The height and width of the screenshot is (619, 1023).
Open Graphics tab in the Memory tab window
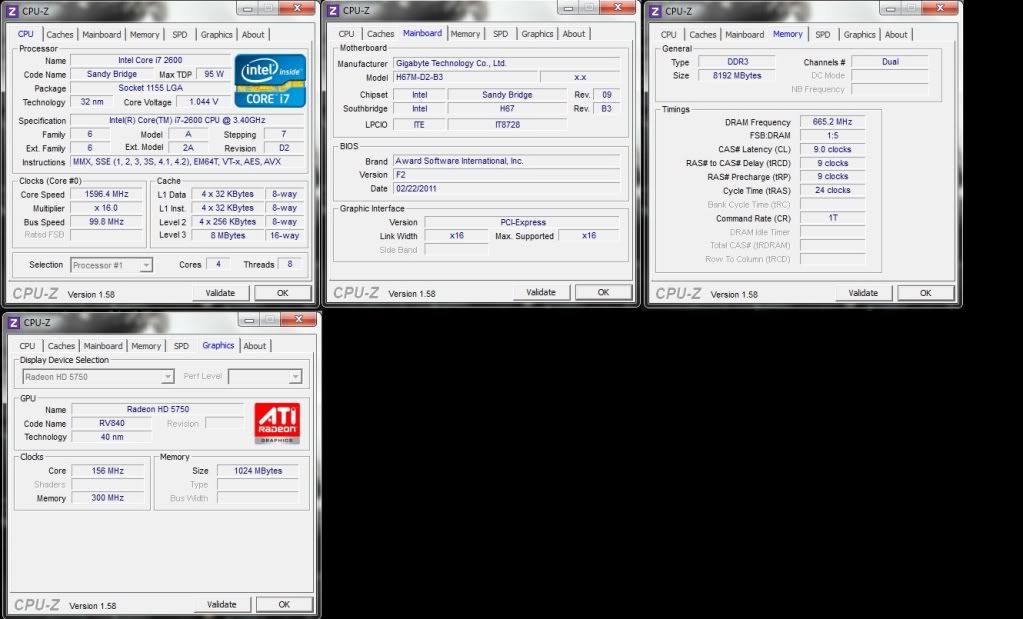click(859, 35)
